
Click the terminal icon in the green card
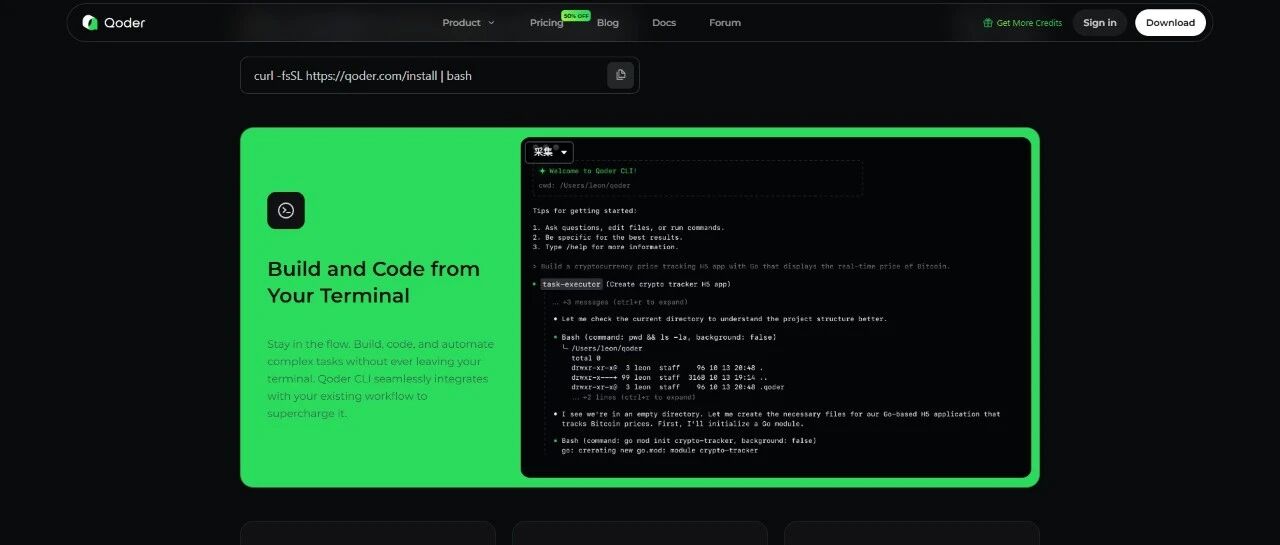coord(286,210)
